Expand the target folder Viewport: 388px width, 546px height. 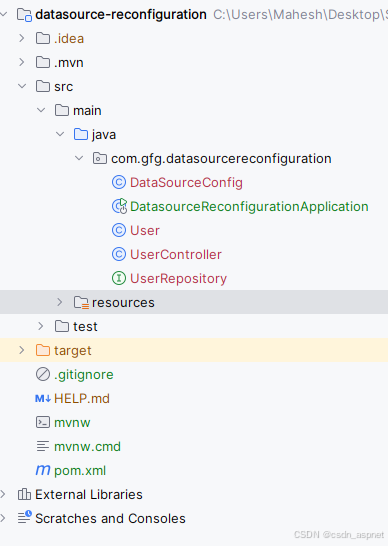click(22, 350)
